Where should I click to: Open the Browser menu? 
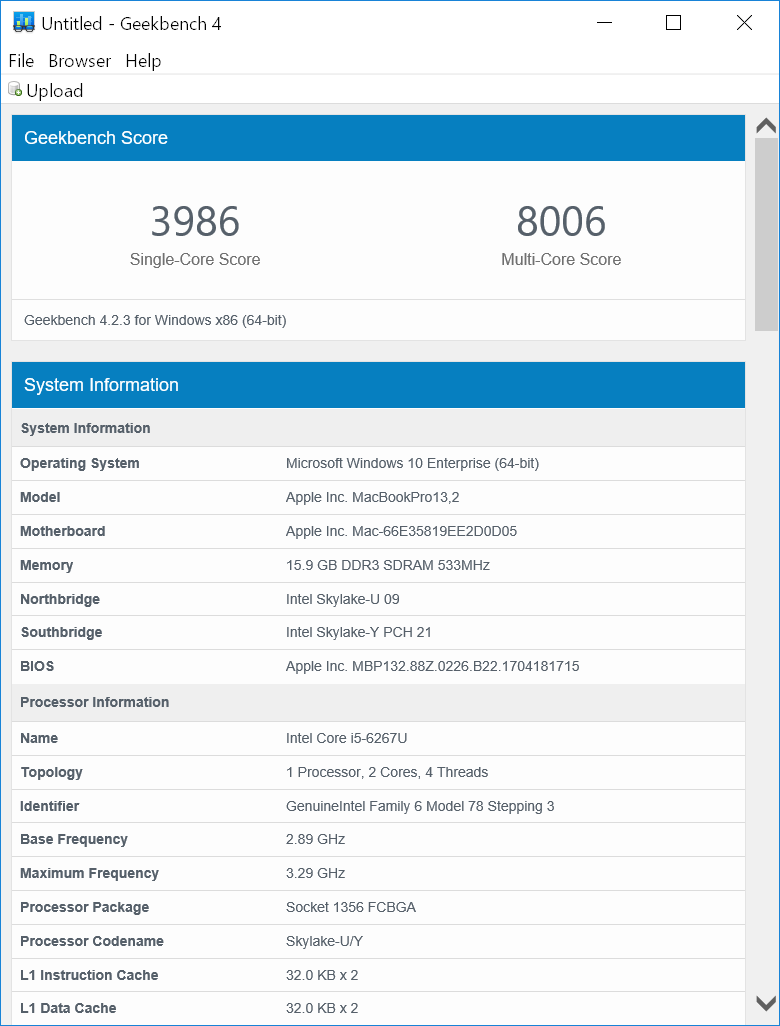80,61
